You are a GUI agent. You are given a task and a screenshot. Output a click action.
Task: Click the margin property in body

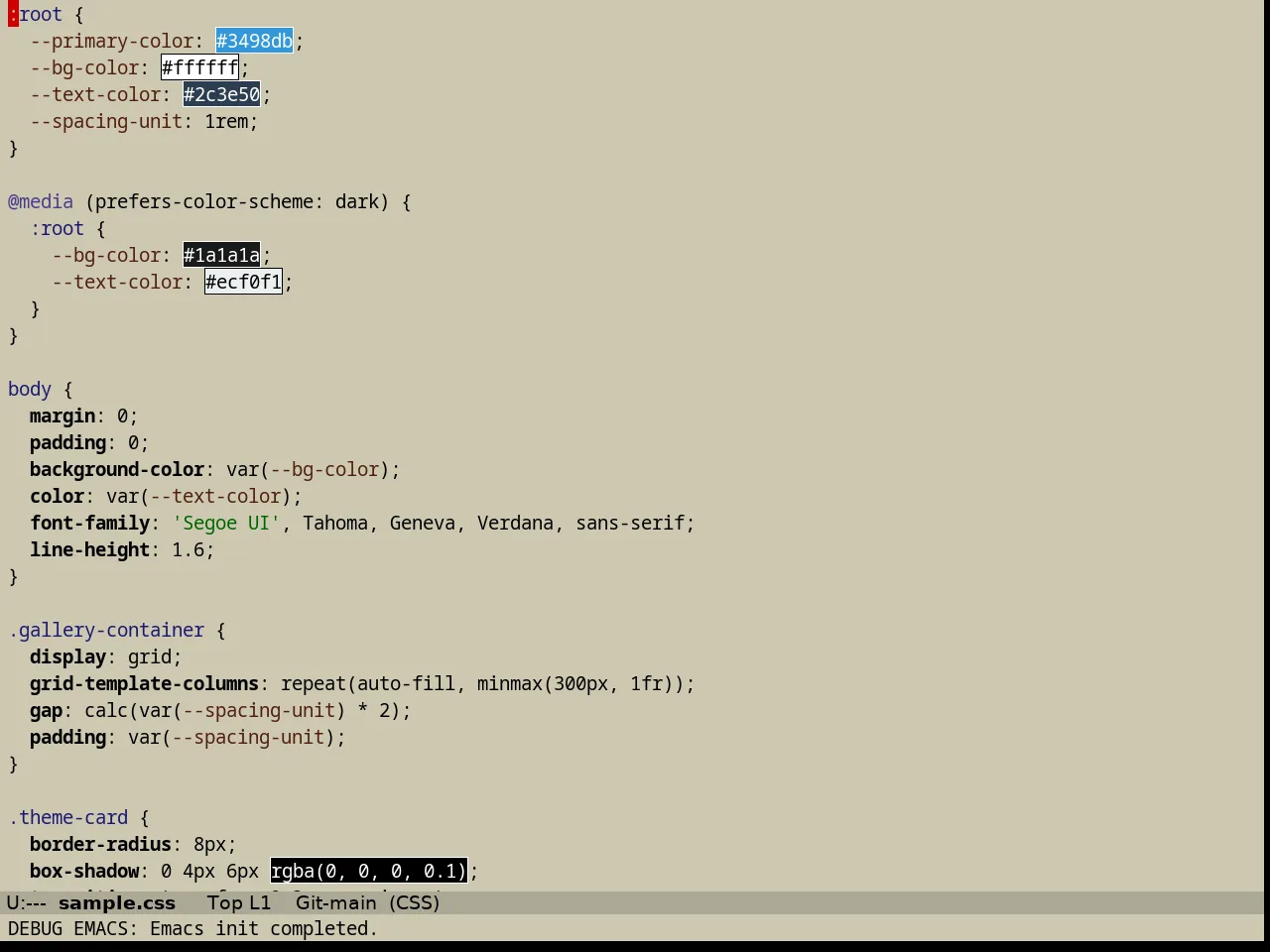point(63,416)
